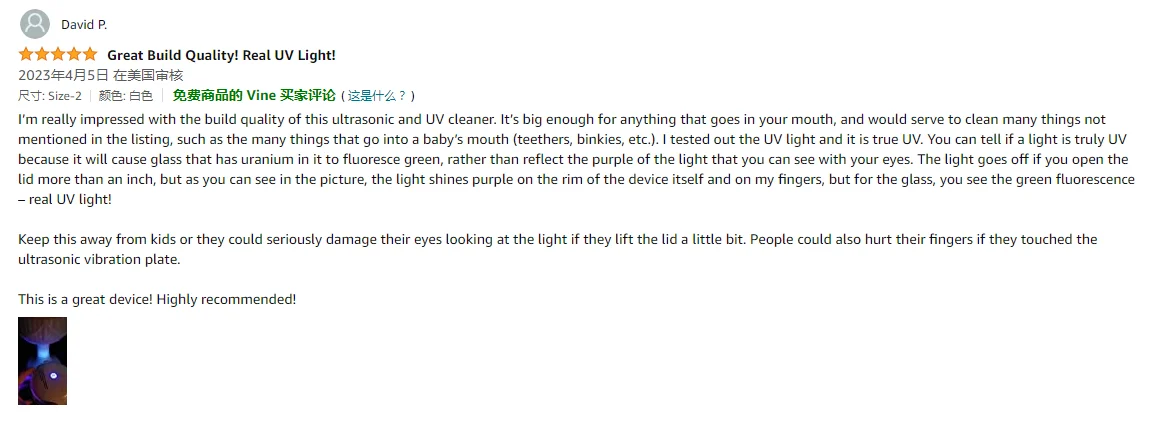Click the 在美国审核 text
This screenshot has height=421, width=1151.
pos(148,75)
